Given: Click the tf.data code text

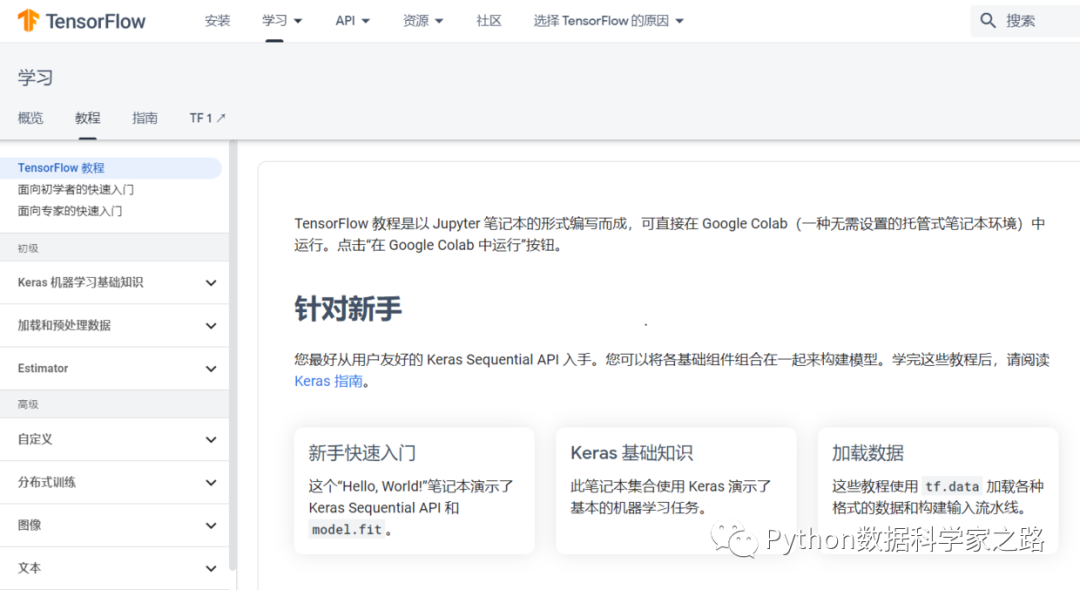Looking at the screenshot, I should pos(952,487).
